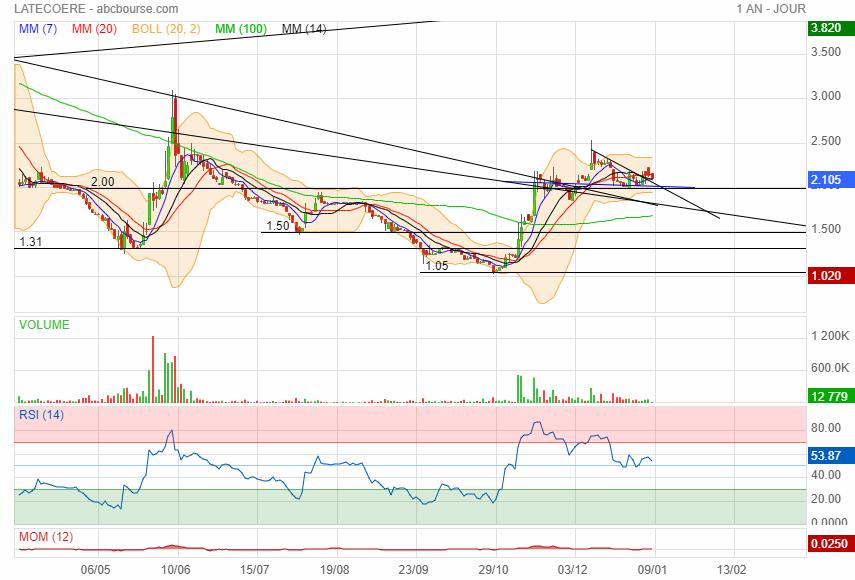Click the green "VOLUME" panel label

tap(44, 325)
